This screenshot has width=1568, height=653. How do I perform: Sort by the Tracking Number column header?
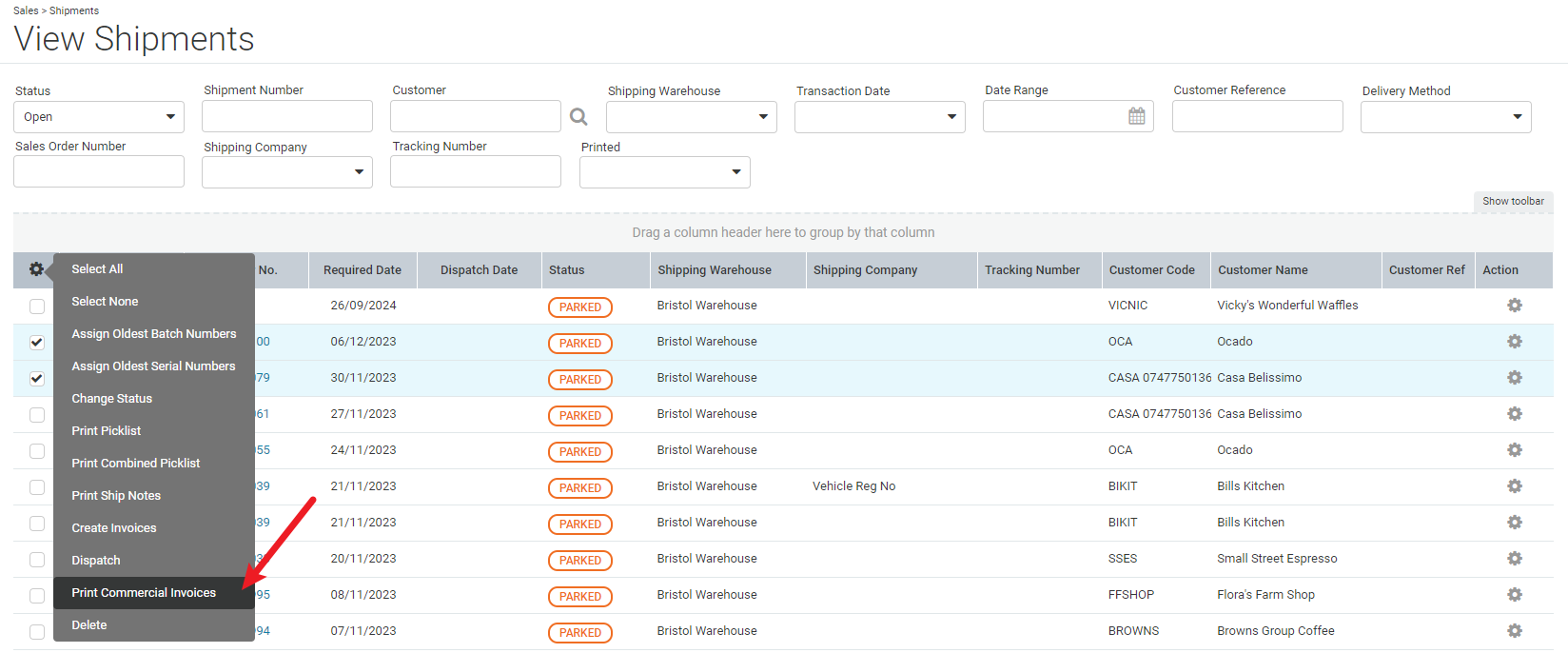pyautogui.click(x=1039, y=270)
